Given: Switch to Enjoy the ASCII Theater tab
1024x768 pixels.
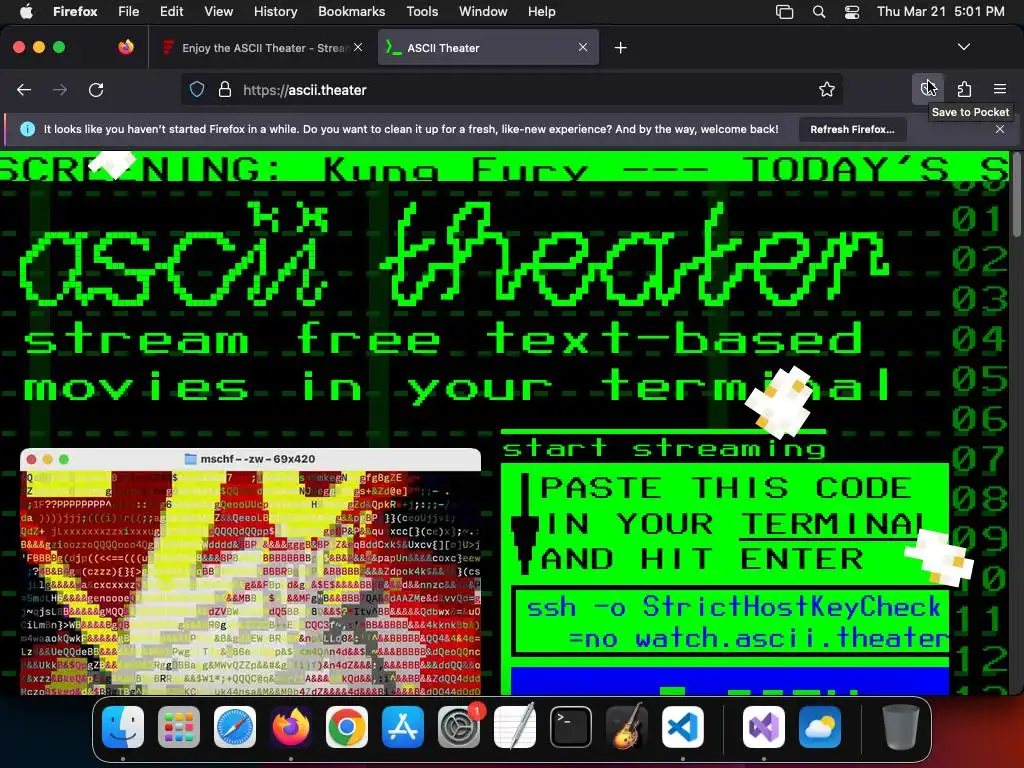Looking at the screenshot, I should pos(261,48).
